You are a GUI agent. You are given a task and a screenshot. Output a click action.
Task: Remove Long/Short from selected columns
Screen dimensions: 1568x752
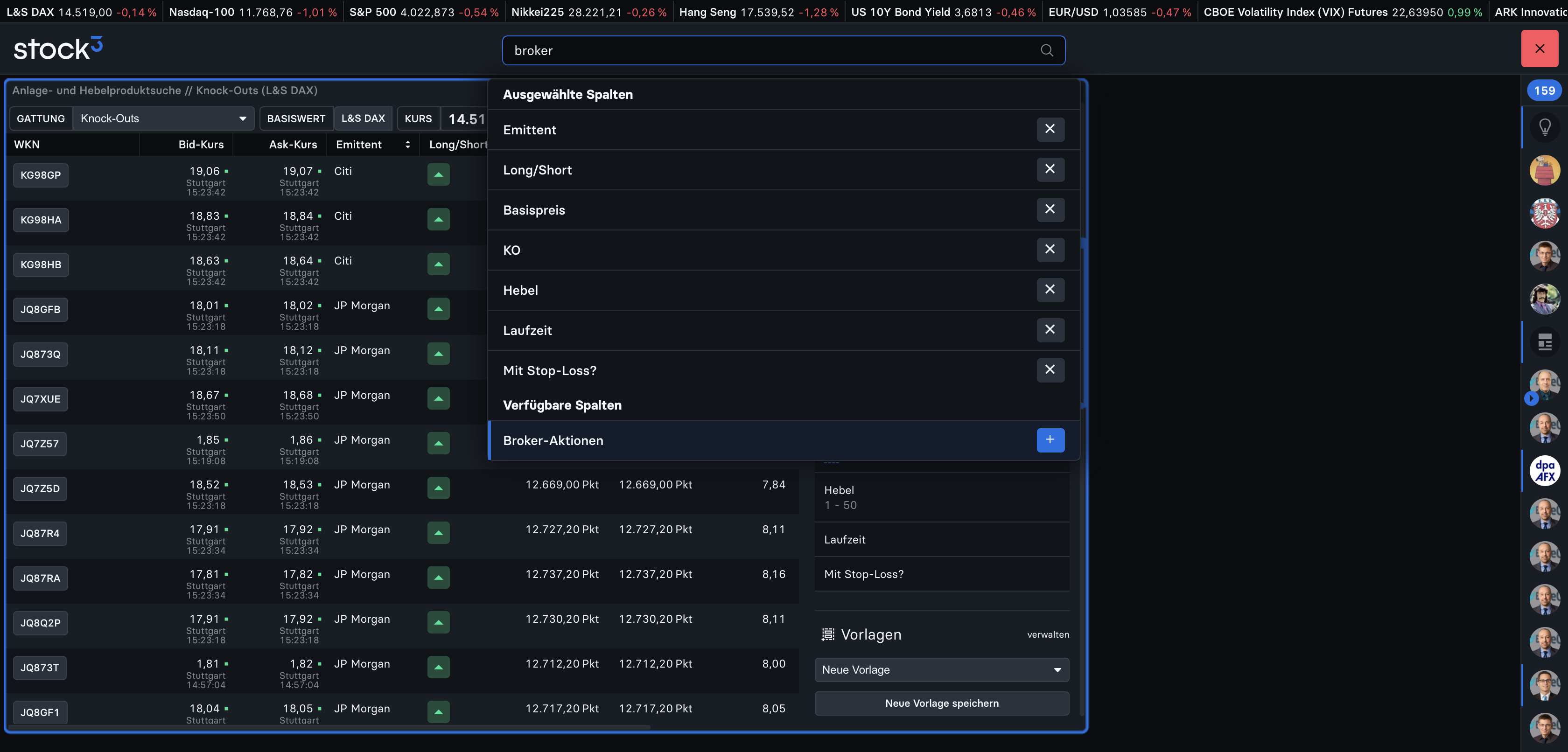(x=1050, y=169)
